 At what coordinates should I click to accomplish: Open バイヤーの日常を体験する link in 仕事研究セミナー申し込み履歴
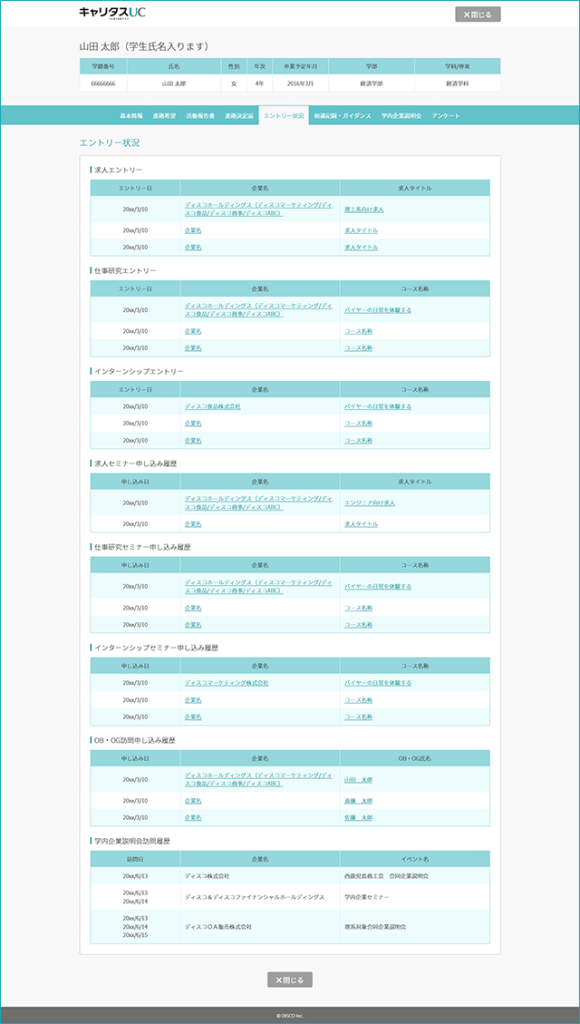(x=378, y=586)
